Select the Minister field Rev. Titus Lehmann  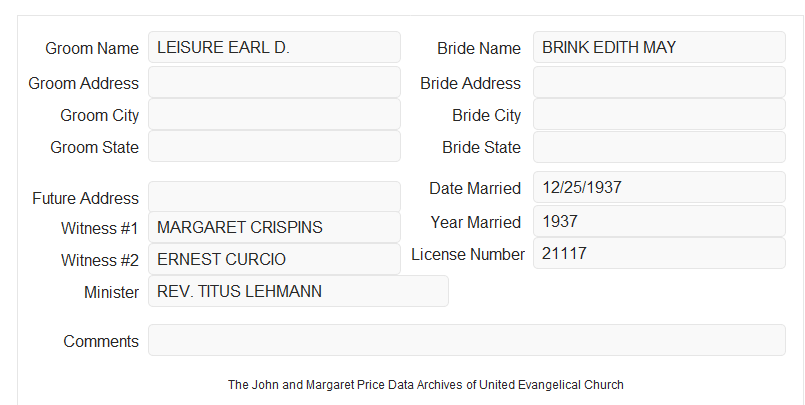298,291
